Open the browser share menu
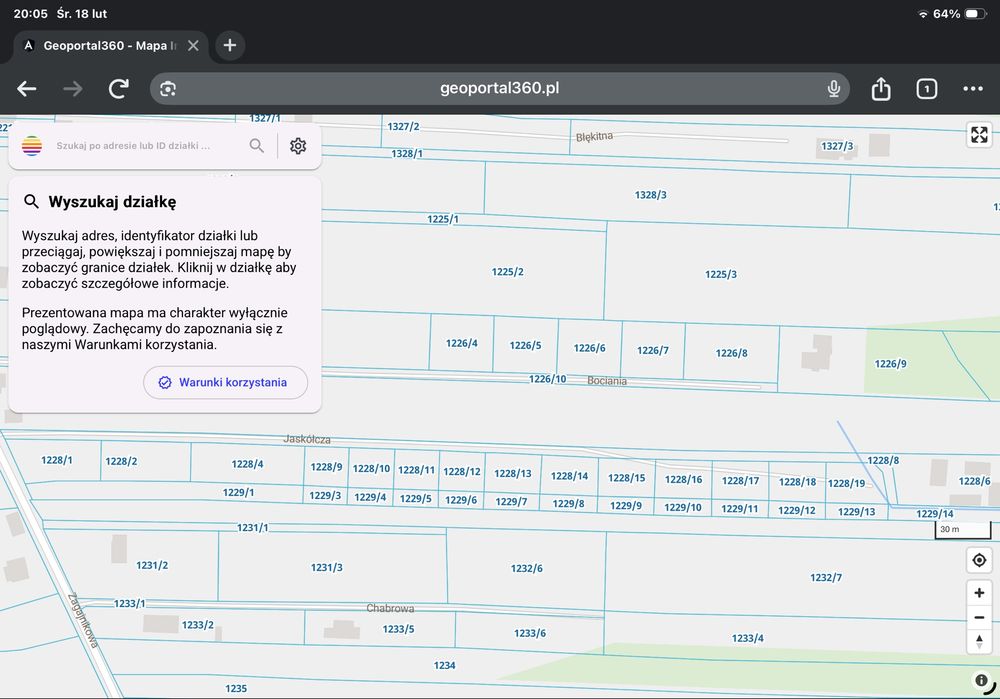The height and width of the screenshot is (699, 1000). click(881, 89)
